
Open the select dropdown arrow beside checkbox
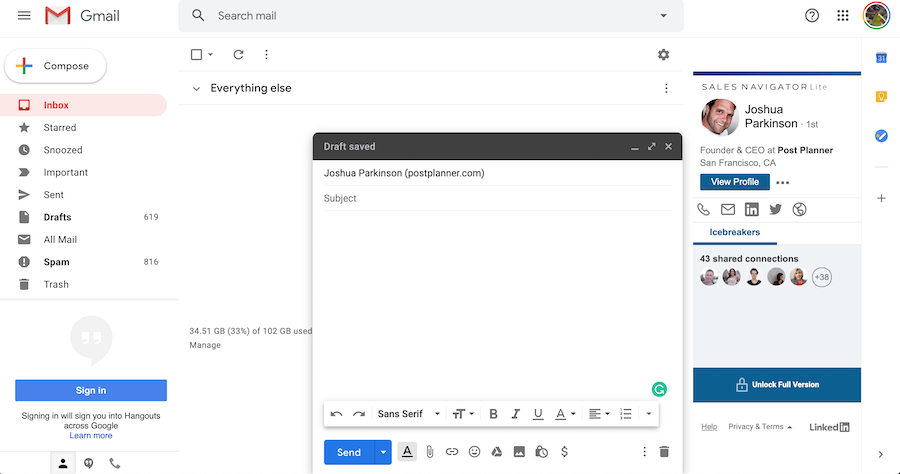point(211,55)
